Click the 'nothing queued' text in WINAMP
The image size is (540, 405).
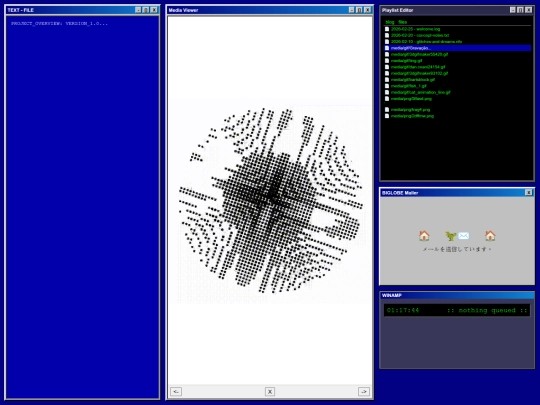coord(487,310)
